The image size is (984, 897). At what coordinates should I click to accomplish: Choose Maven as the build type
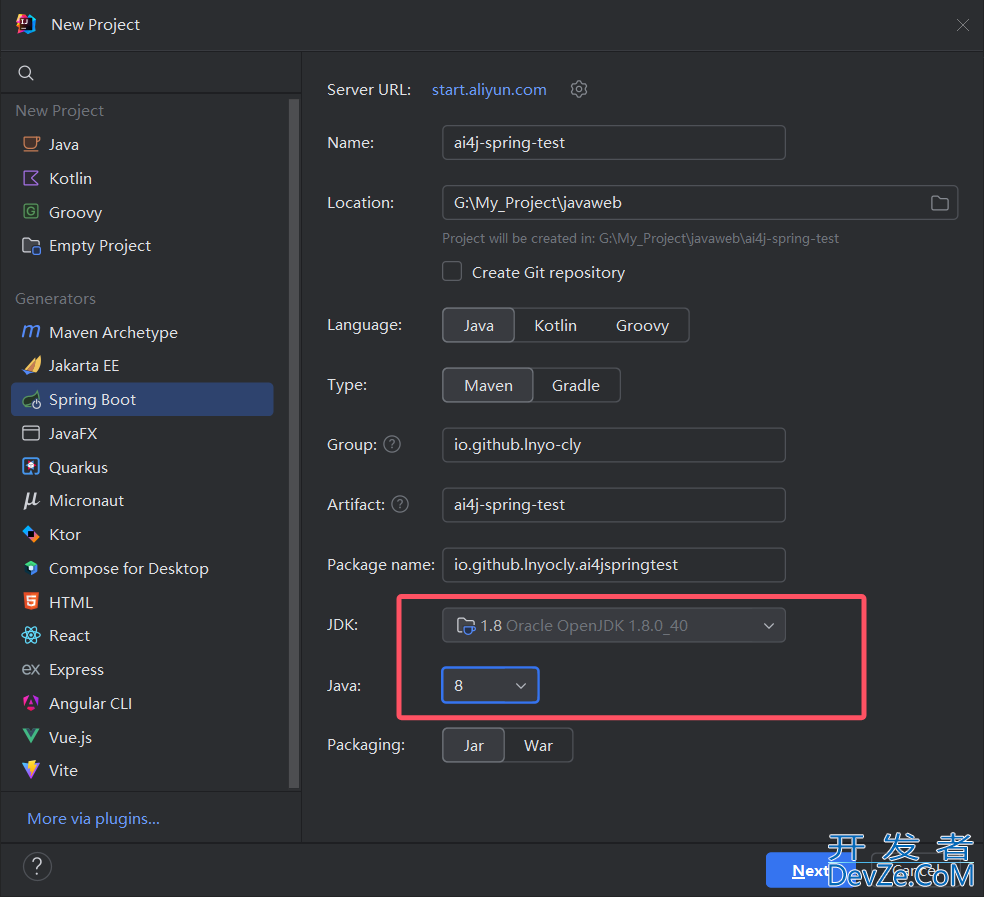click(x=488, y=385)
